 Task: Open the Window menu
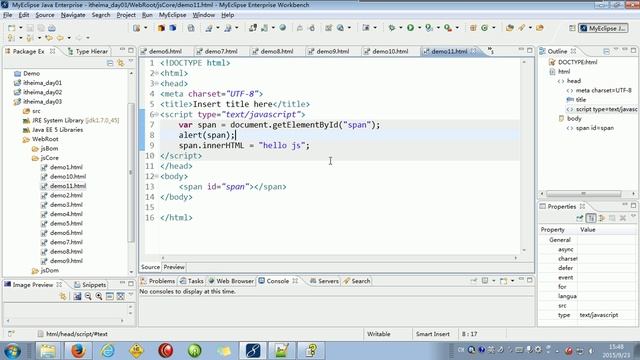[x=204, y=15]
